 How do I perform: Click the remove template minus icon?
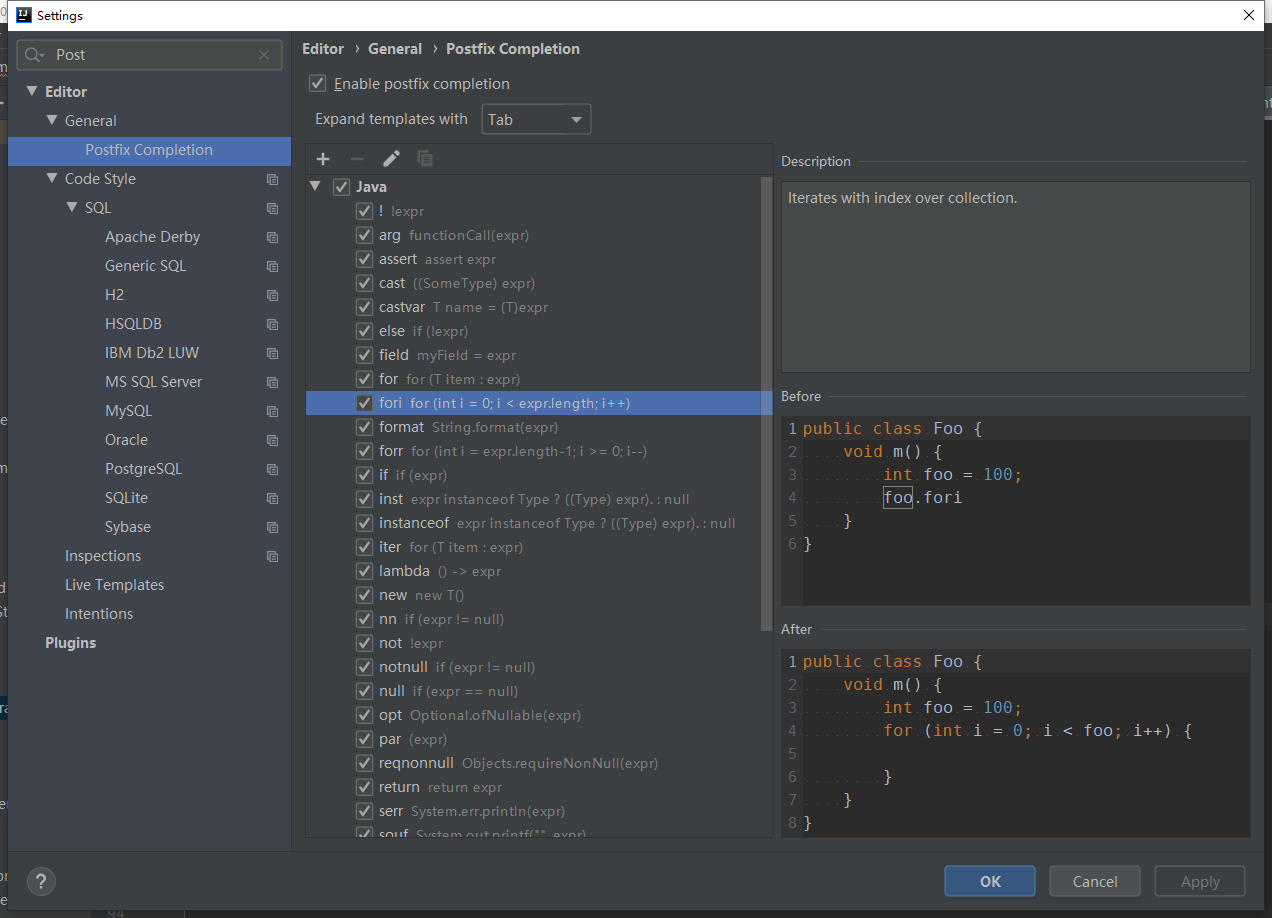[357, 159]
